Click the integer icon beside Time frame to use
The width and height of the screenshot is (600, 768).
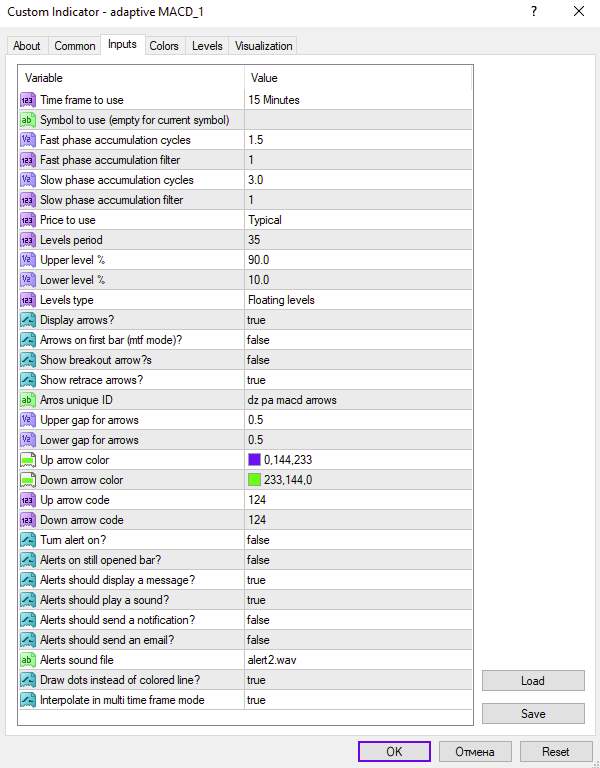[x=27, y=100]
